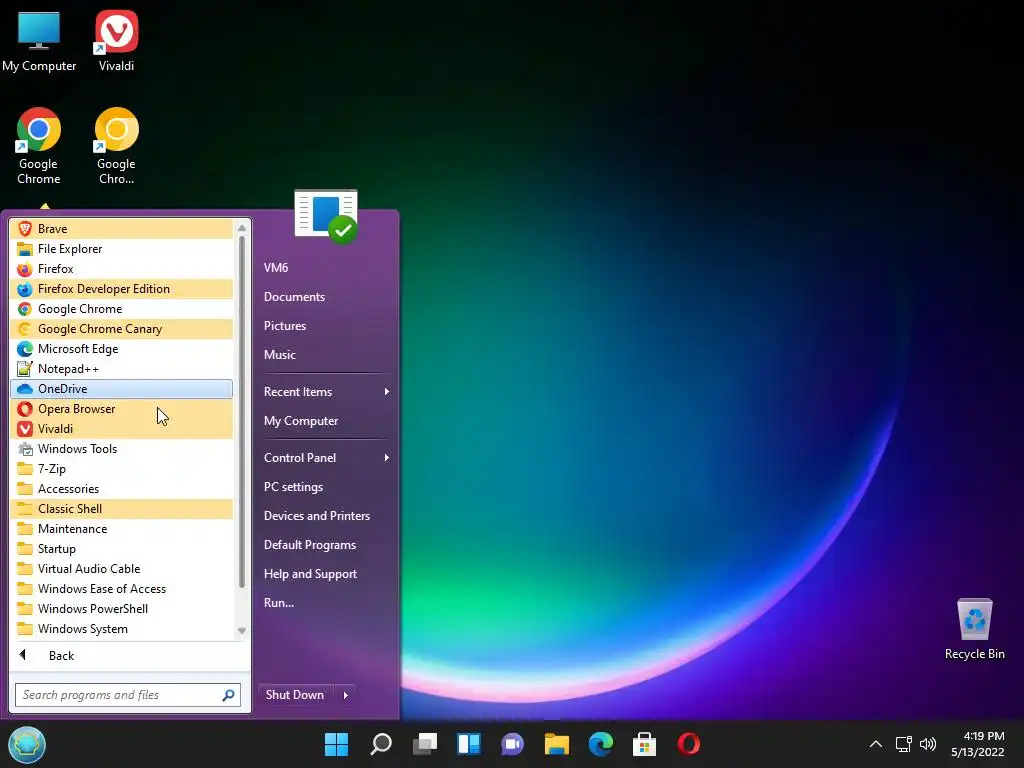The image size is (1024, 768).
Task: Expand the Accessories folder
Action: pyautogui.click(x=121, y=489)
